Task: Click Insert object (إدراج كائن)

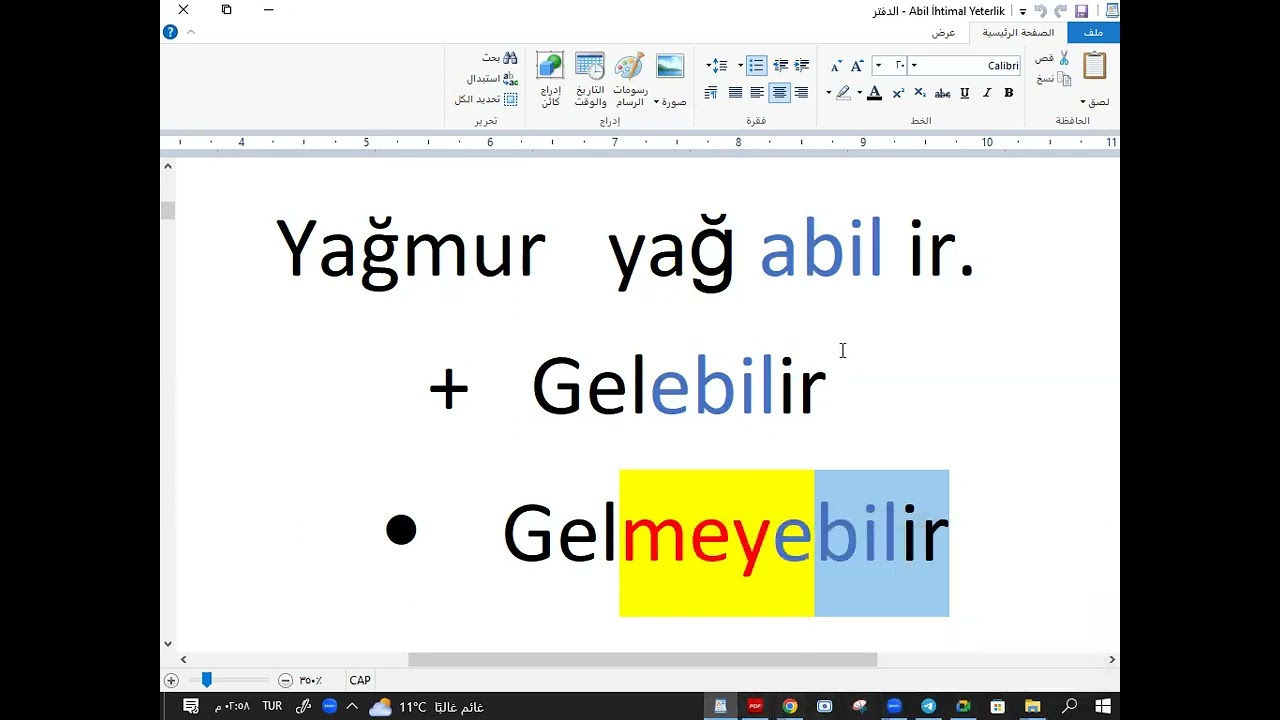Action: tap(550, 80)
